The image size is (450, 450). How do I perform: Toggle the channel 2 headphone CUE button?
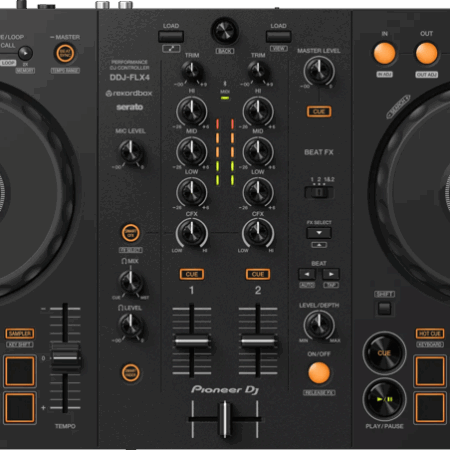258,274
